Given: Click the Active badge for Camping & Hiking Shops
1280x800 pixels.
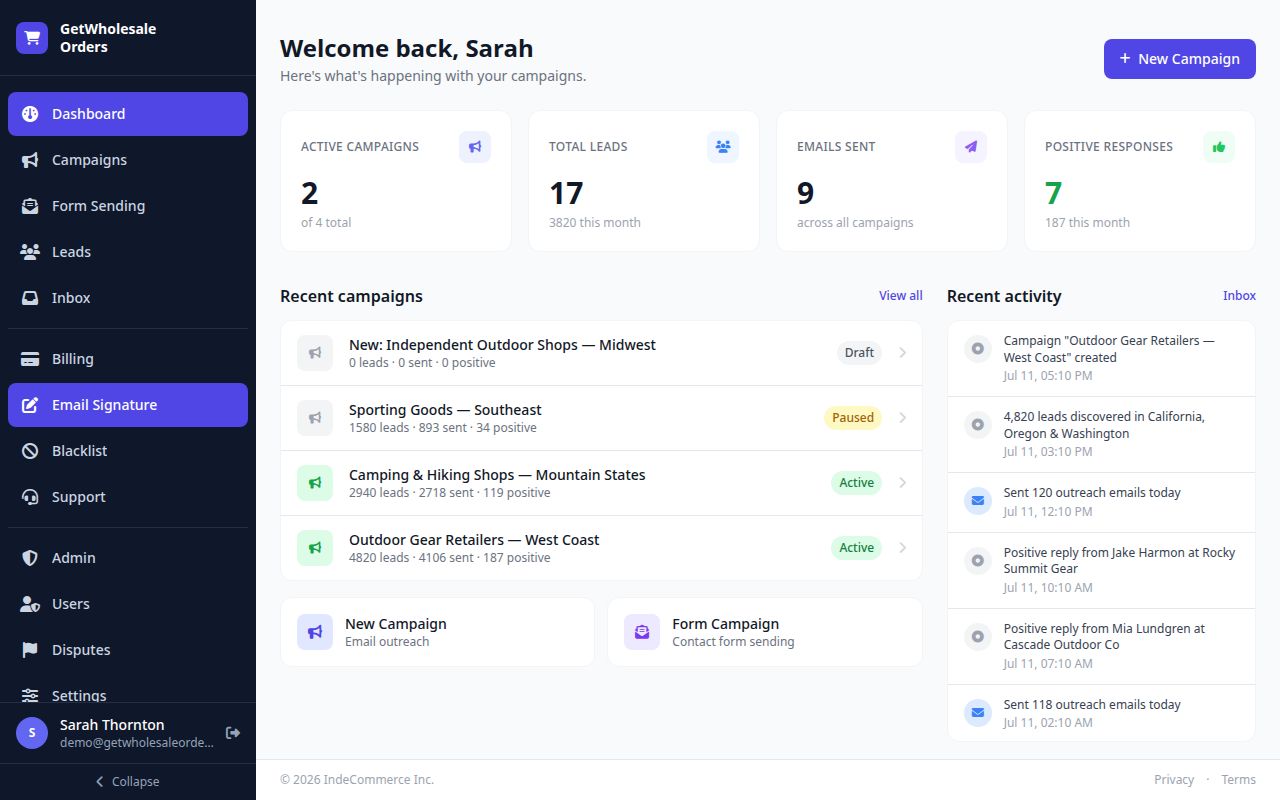Looking at the screenshot, I should coord(856,483).
